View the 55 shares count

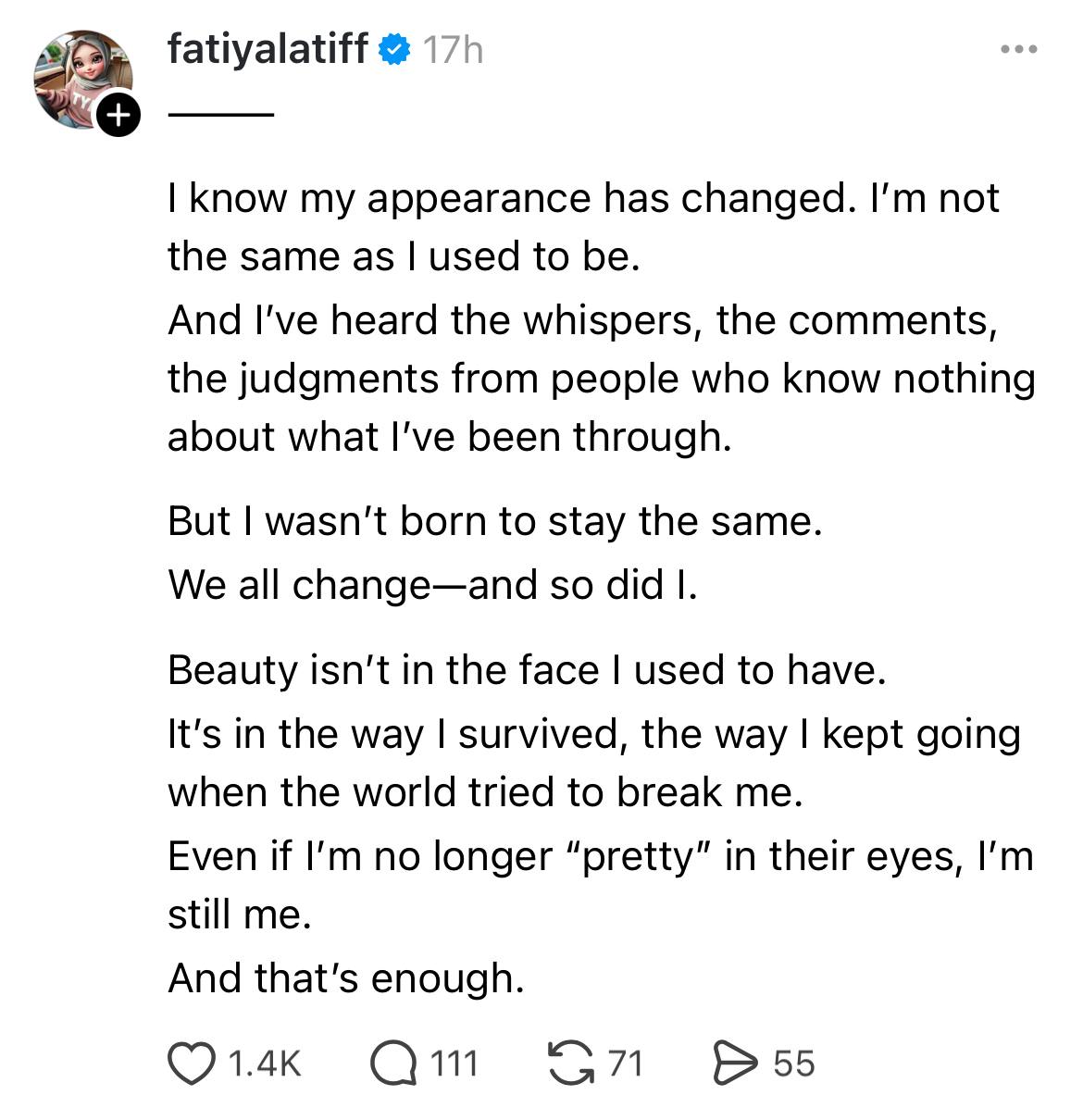tap(794, 1064)
